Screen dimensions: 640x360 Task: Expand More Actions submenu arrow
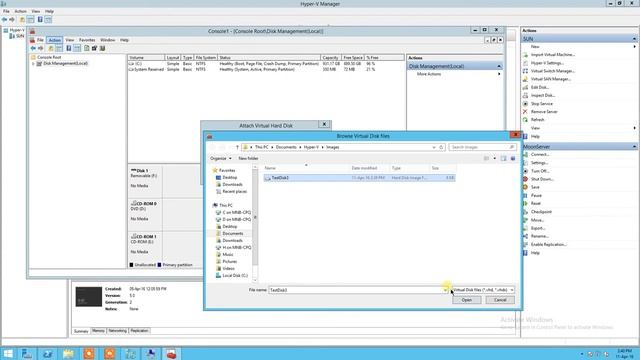point(499,74)
